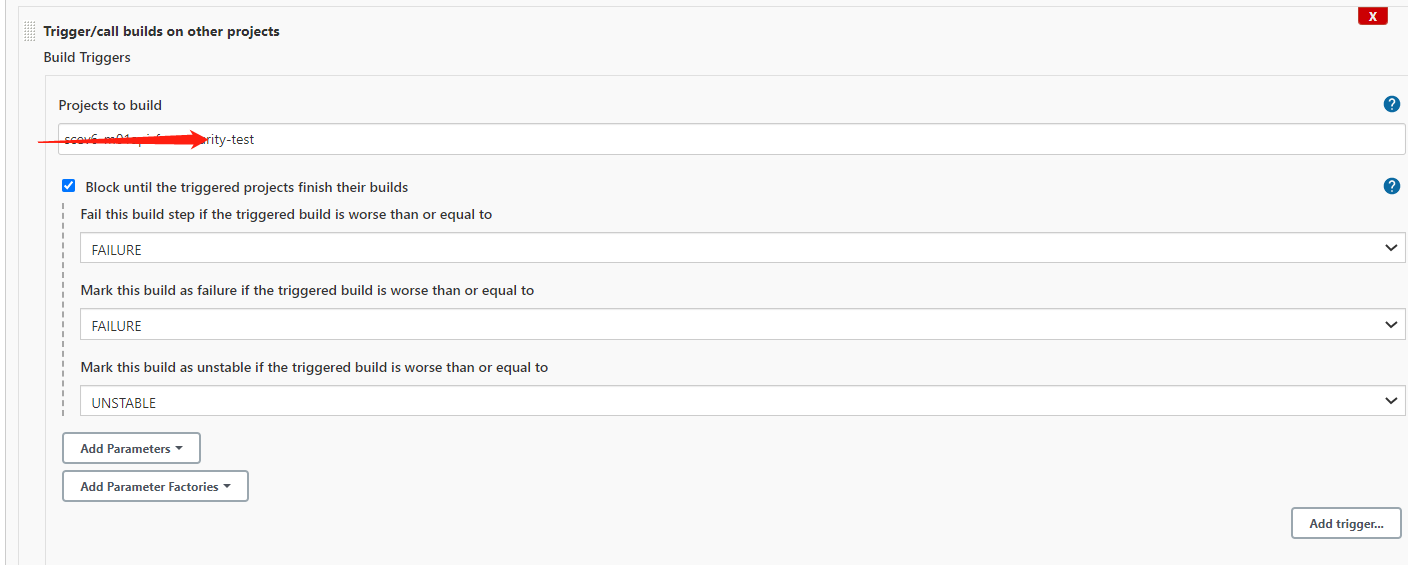
Task: Open help for Projects to build
Action: point(1391,104)
